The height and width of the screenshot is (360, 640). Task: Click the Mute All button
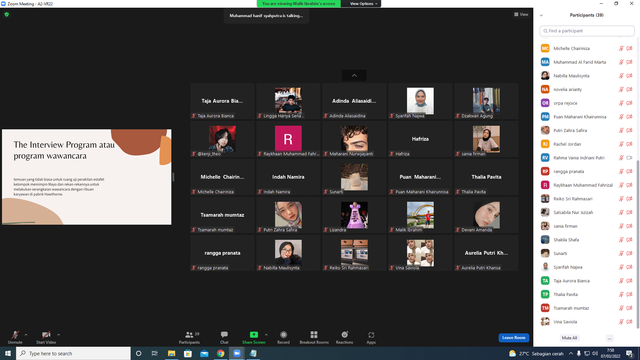(569, 338)
